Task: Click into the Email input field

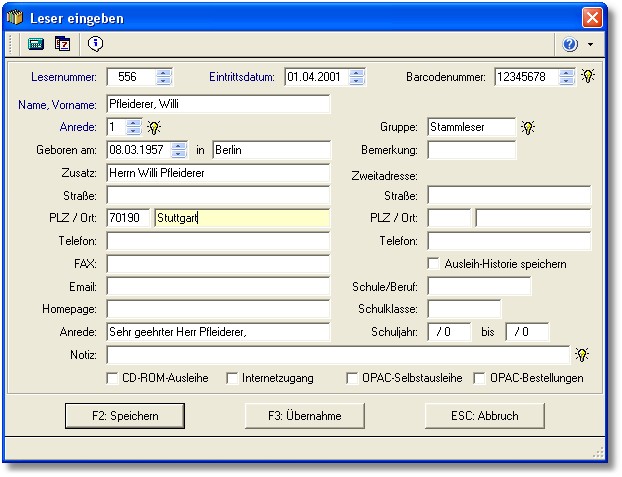Action: pos(218,287)
